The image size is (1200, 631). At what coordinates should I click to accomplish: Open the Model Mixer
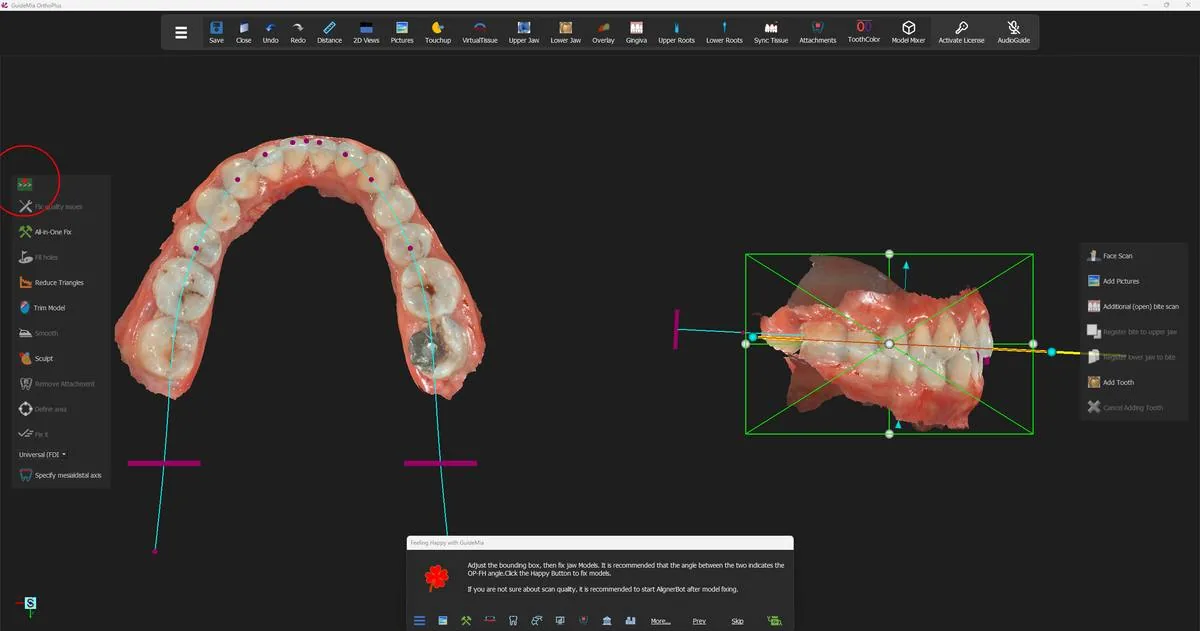coord(908,32)
